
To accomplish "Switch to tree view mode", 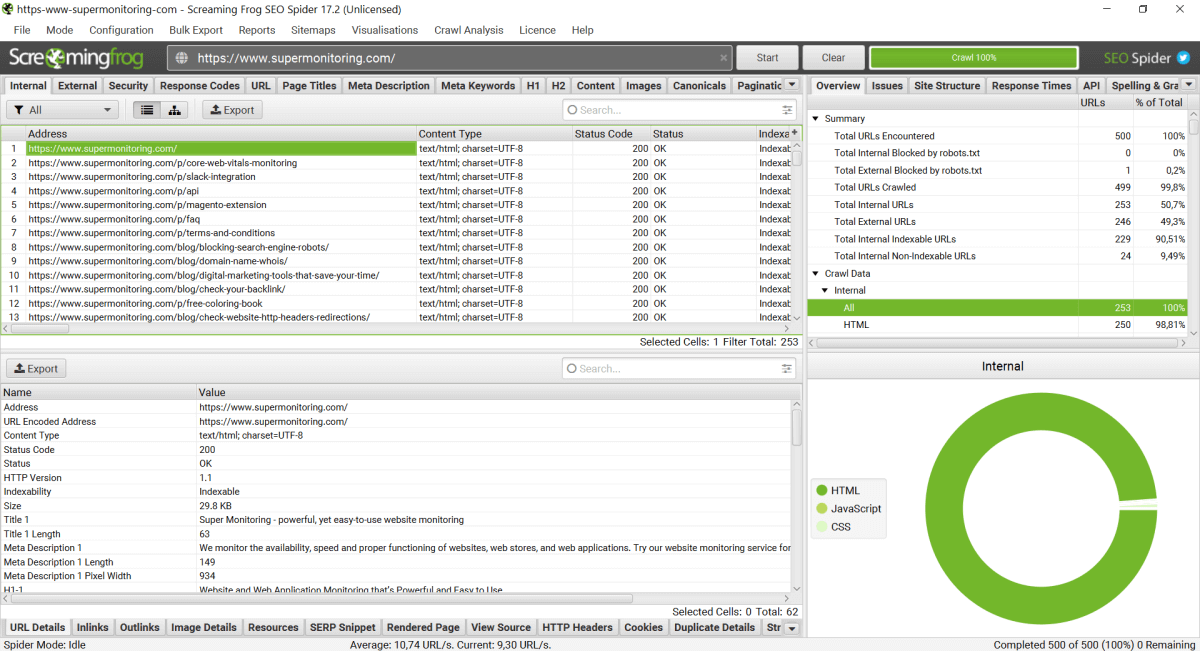I will (x=175, y=110).
